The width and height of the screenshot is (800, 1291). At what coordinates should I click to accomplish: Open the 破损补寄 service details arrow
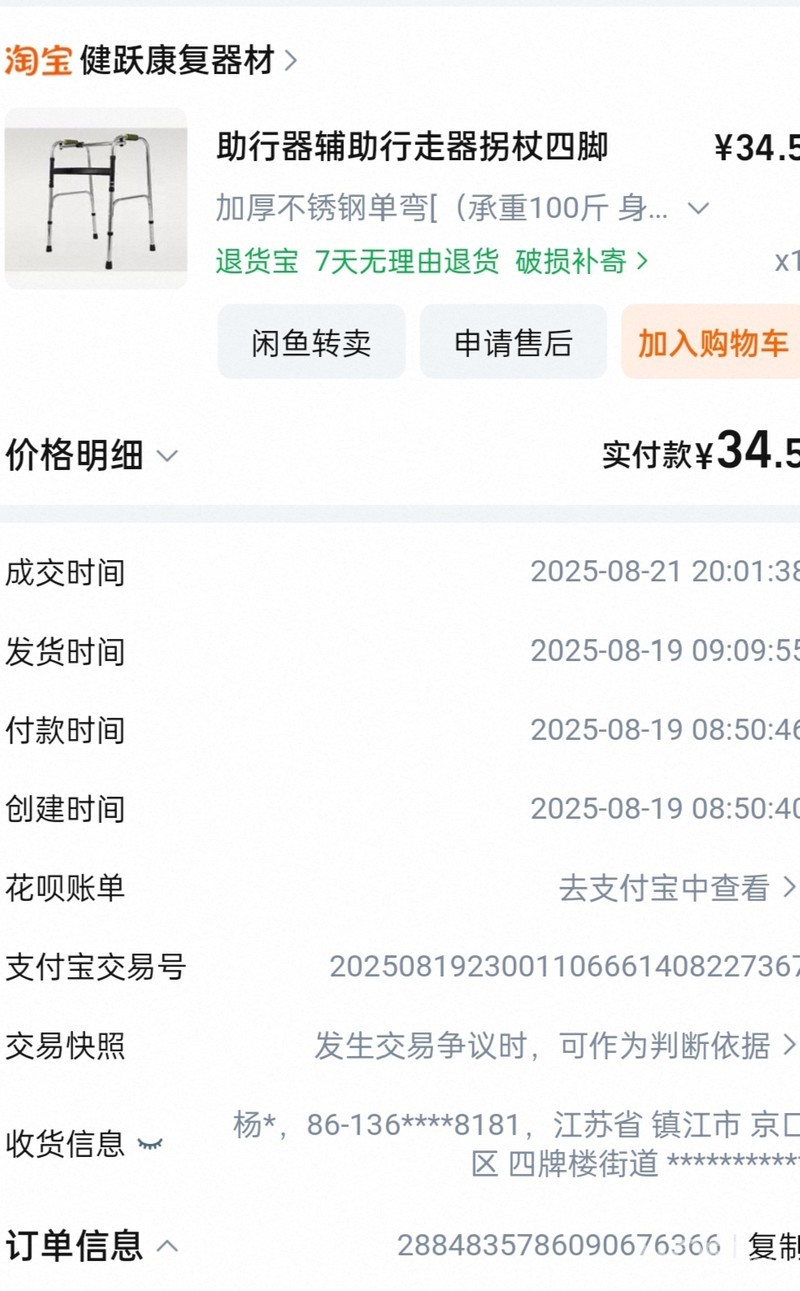(642, 262)
